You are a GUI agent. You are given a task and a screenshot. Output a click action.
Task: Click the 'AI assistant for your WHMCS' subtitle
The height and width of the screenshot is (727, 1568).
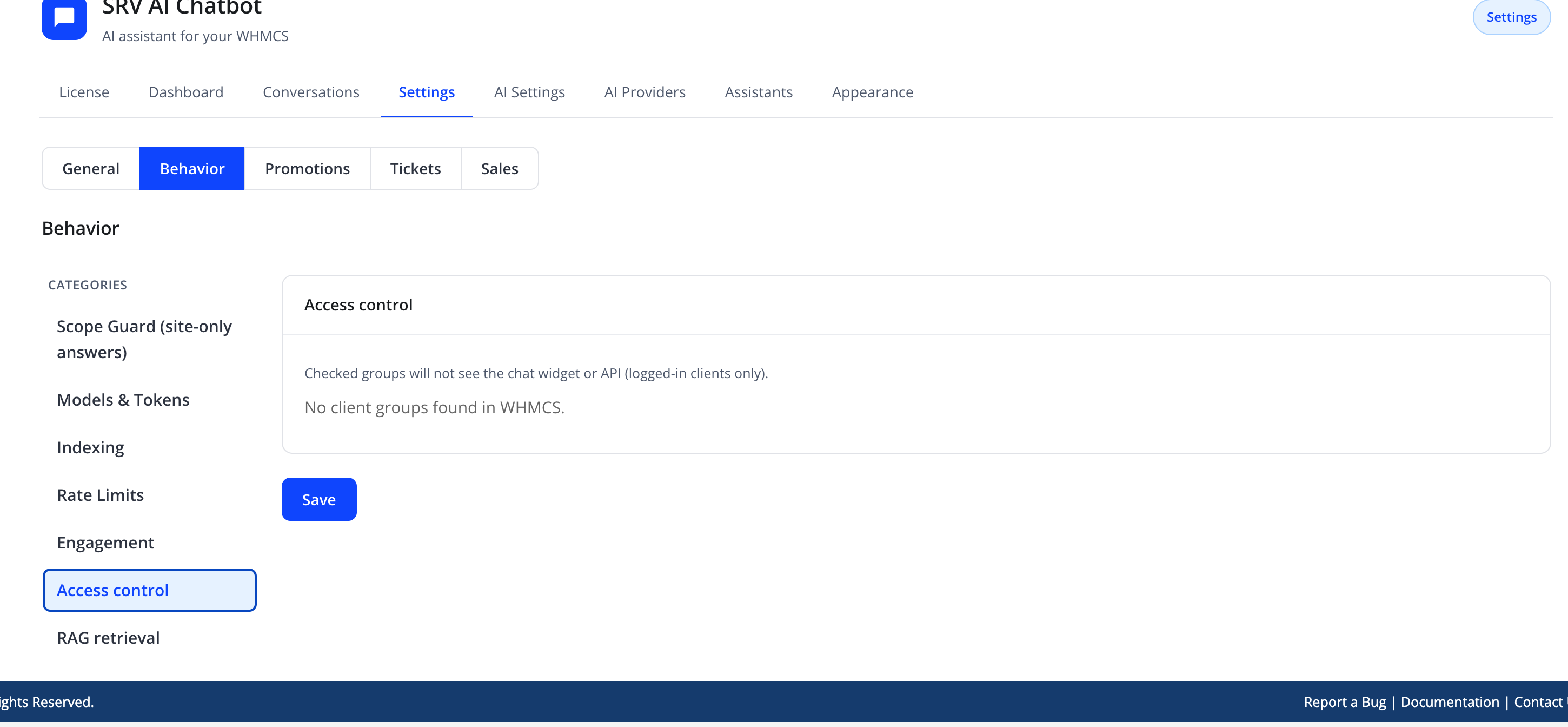pyautogui.click(x=195, y=36)
